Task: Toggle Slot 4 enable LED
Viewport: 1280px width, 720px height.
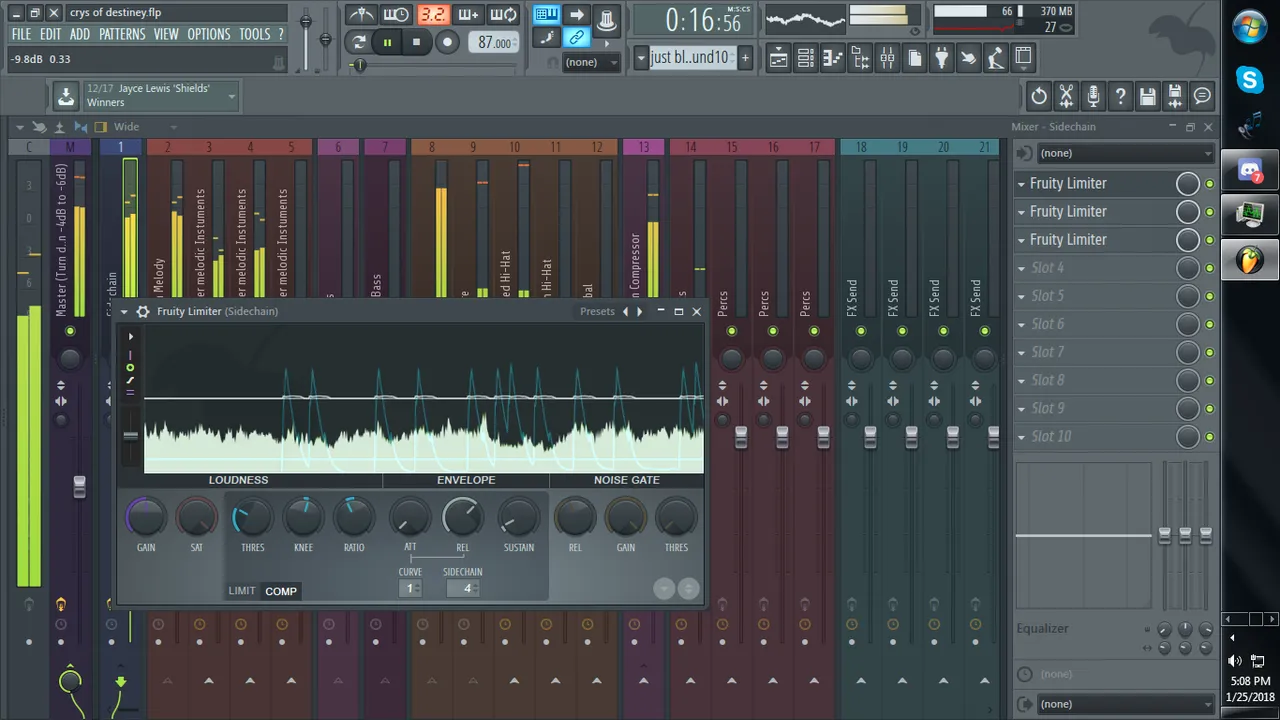Action: point(1209,268)
